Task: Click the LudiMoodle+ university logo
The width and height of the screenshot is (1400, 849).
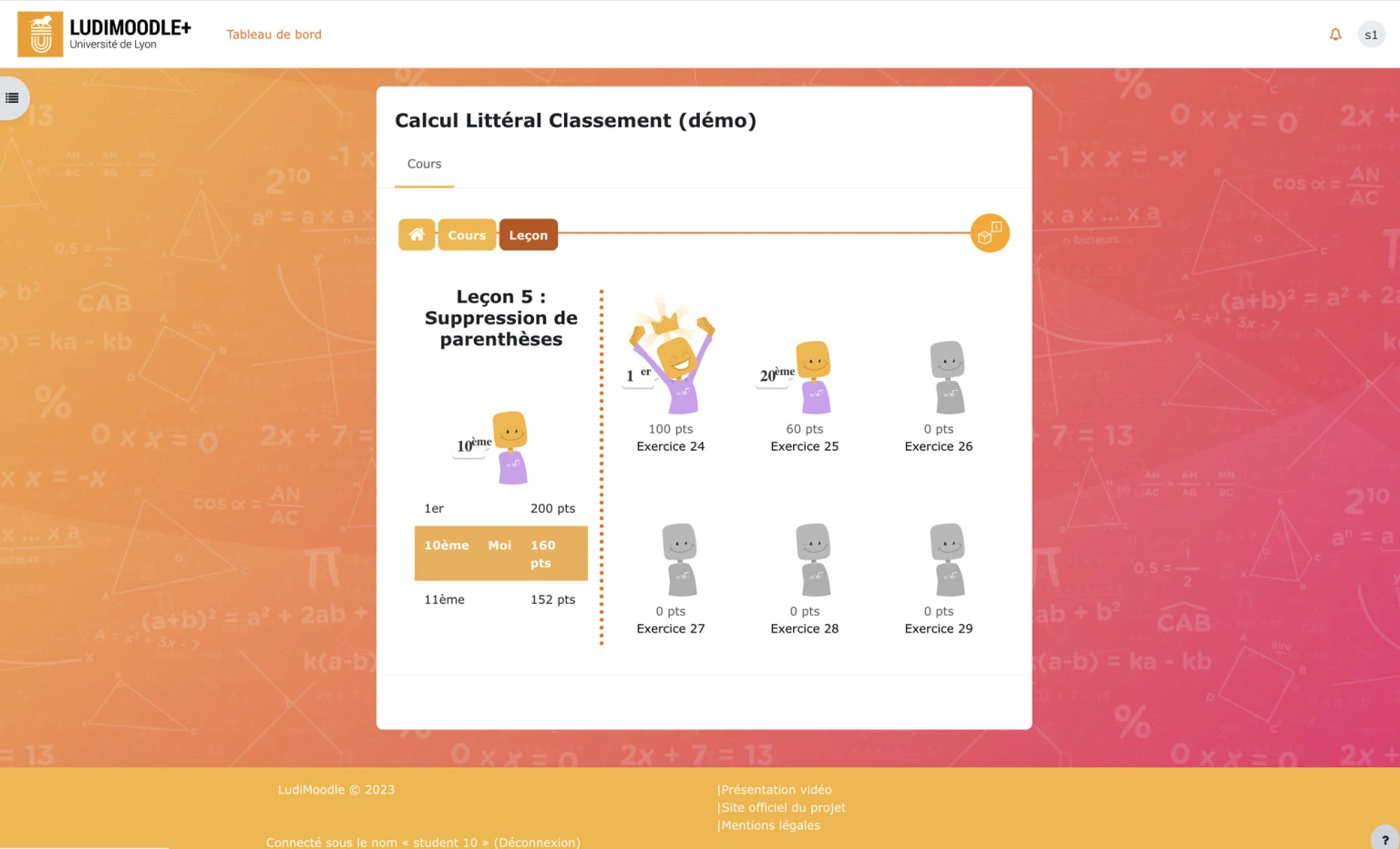Action: click(103, 34)
